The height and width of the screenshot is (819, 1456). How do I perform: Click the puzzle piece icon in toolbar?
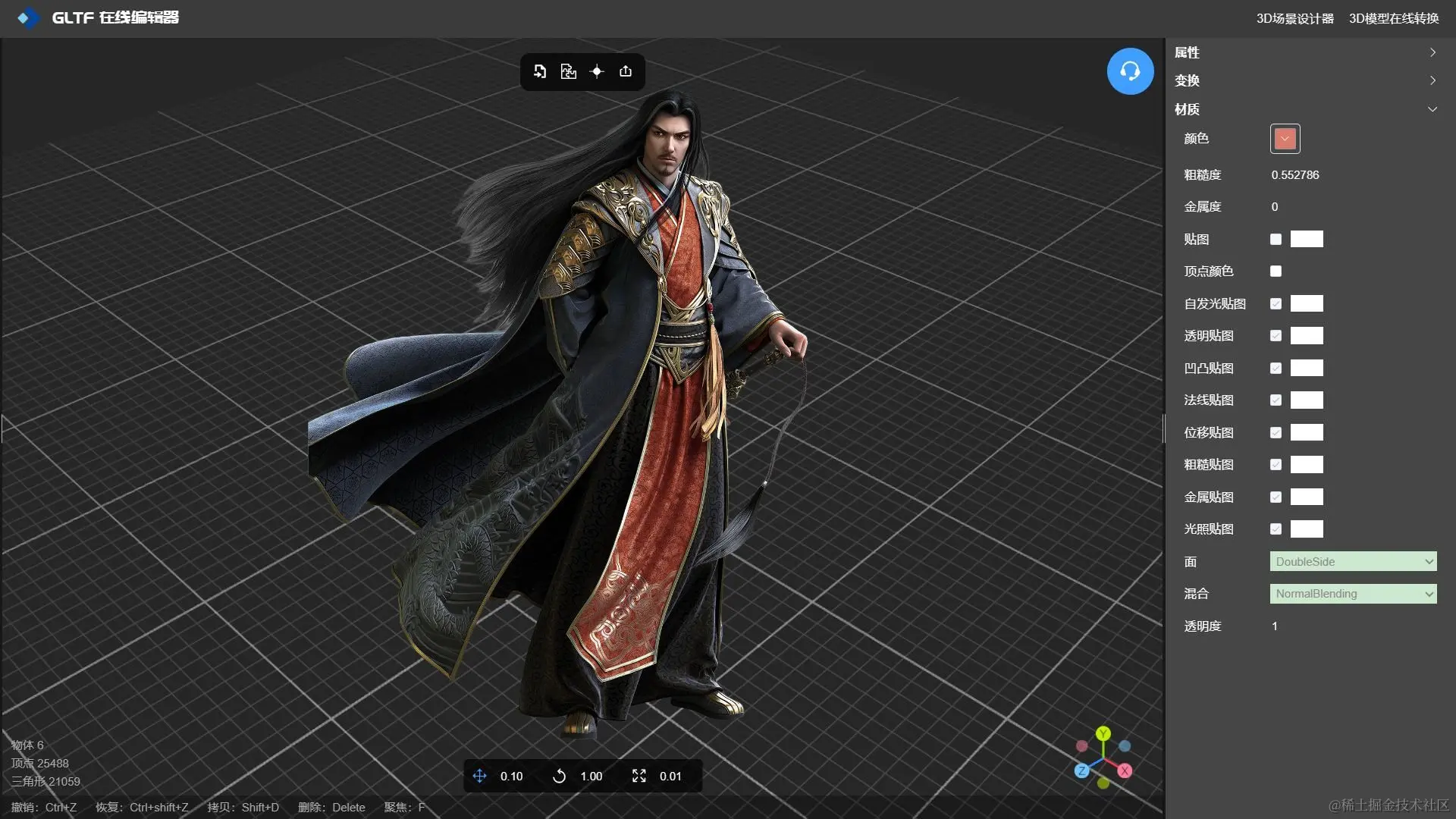[x=568, y=71]
